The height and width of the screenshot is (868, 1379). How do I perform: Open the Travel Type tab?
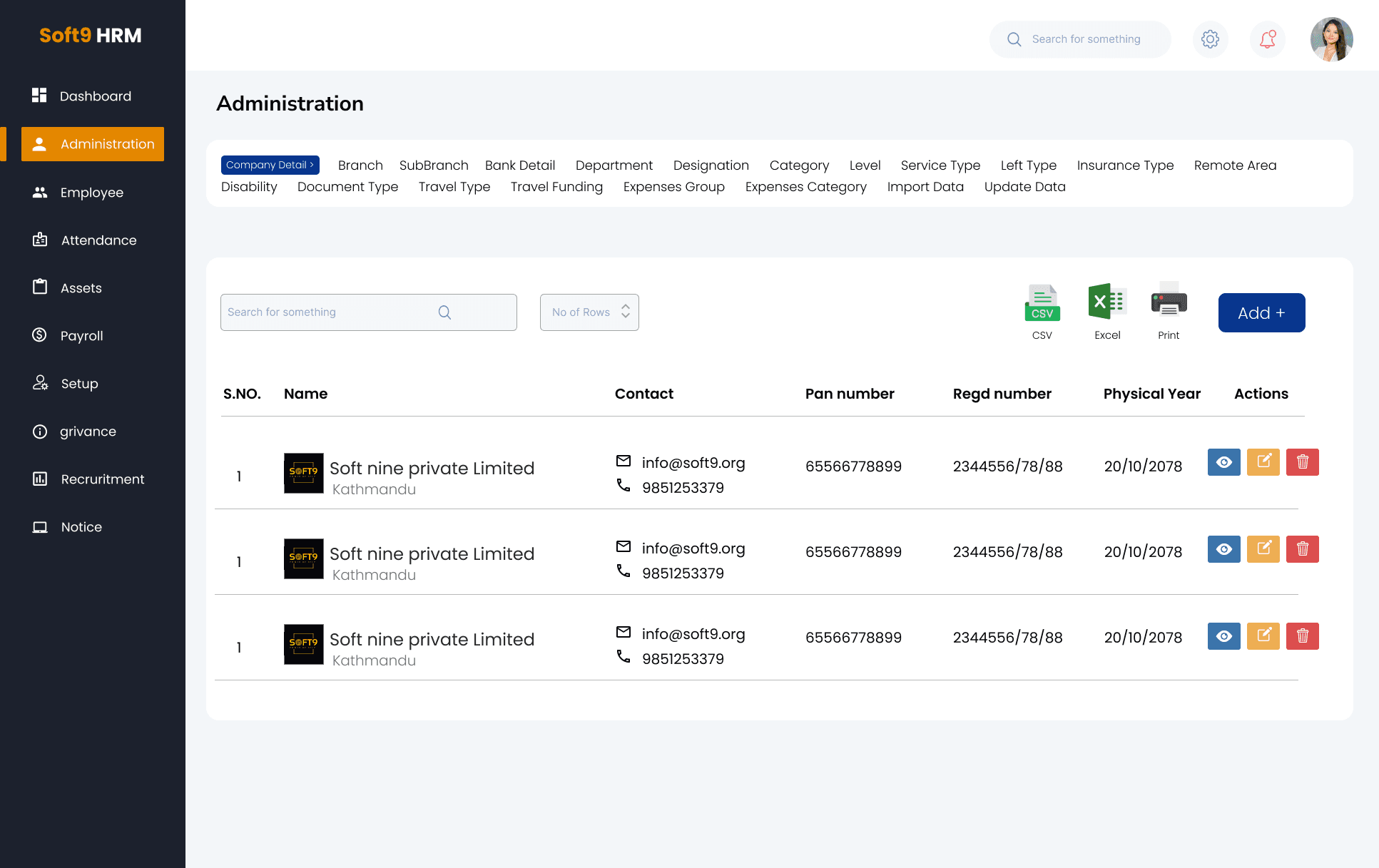(454, 187)
